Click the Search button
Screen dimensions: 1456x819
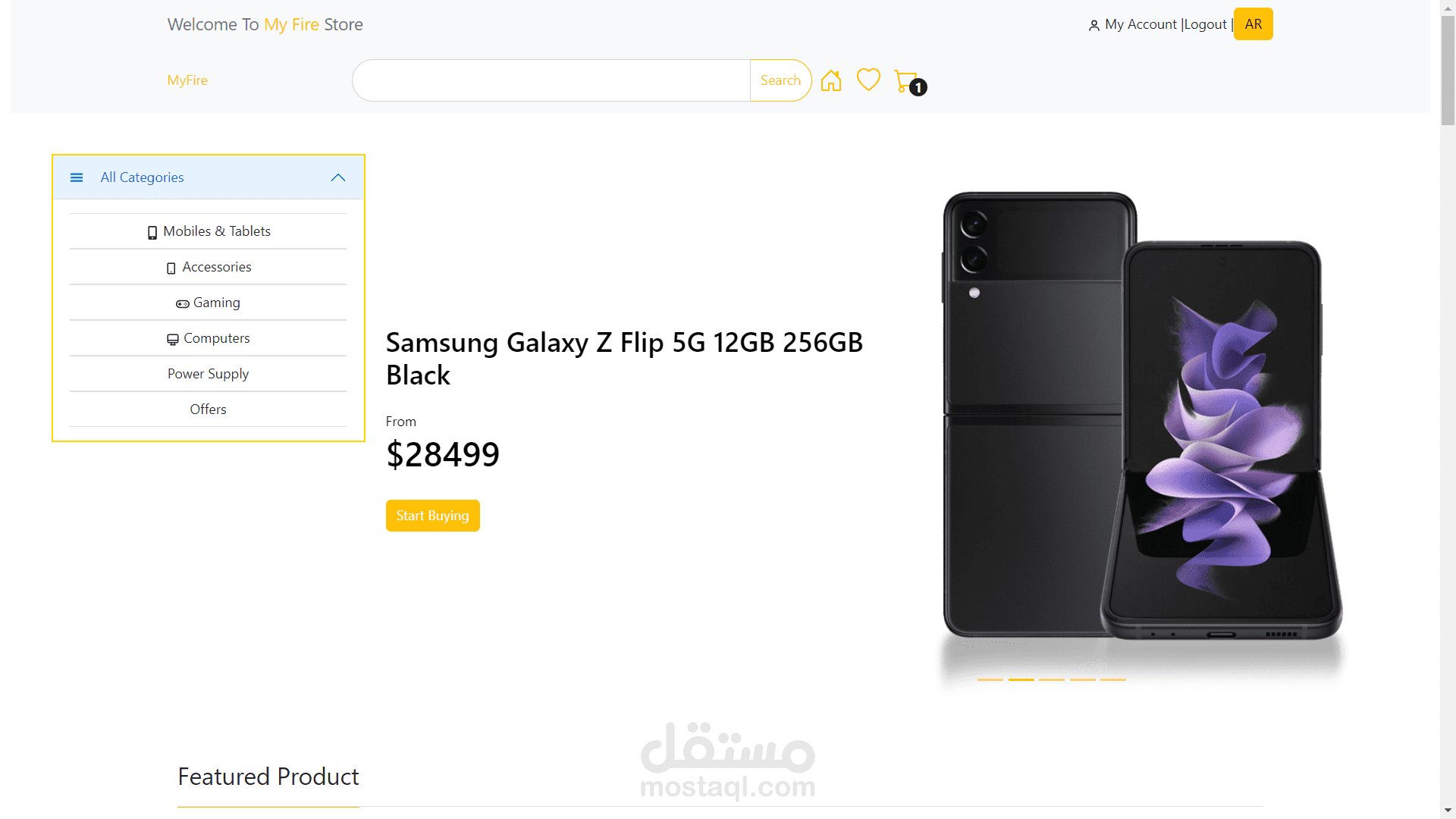click(780, 80)
